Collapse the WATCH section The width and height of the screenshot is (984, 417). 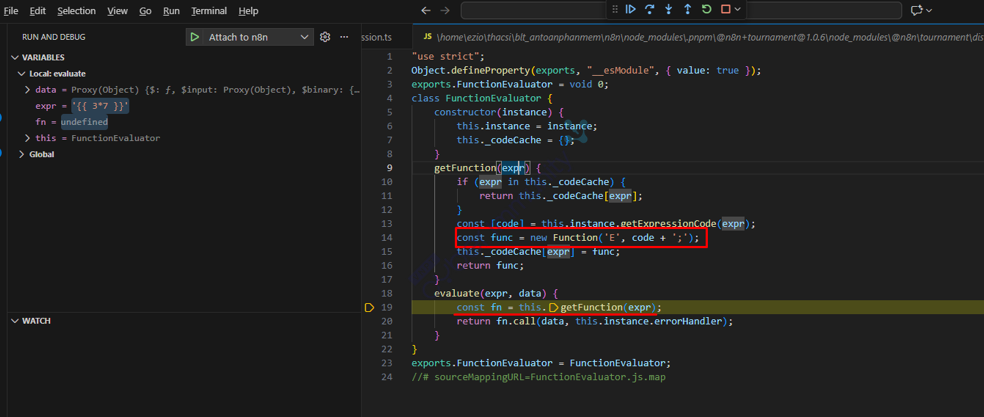pyautogui.click(x=15, y=321)
